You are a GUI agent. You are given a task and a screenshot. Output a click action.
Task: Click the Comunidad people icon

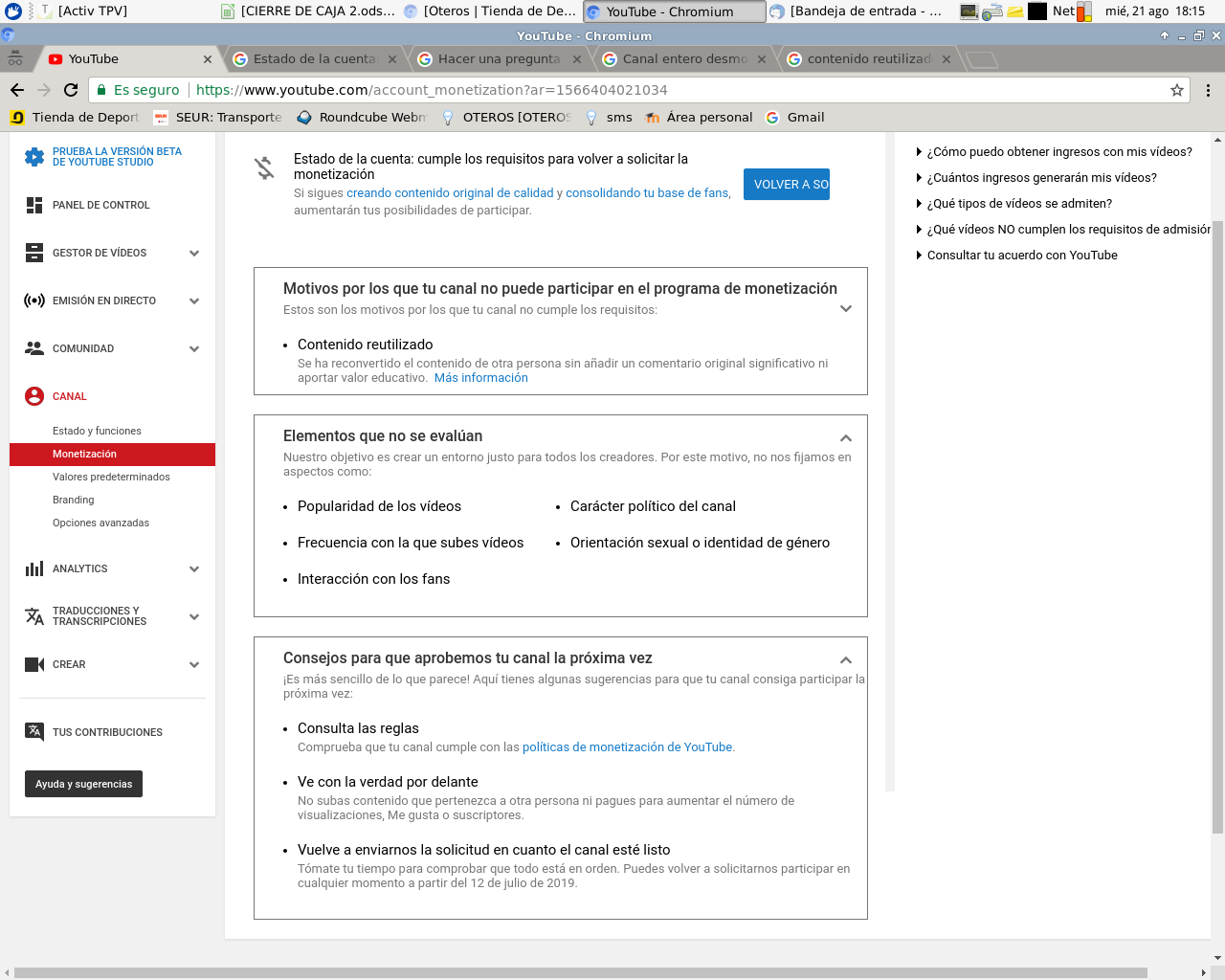pyautogui.click(x=34, y=348)
